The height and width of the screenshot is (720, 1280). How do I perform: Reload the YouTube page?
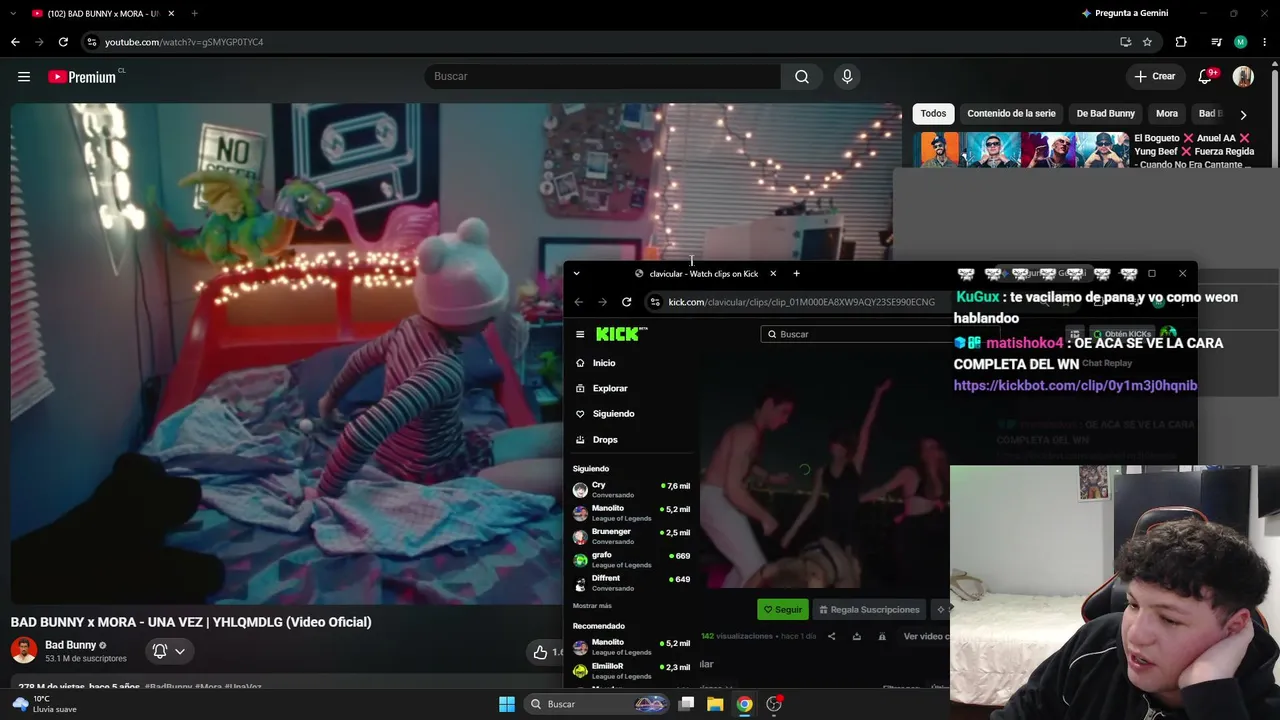coord(63,42)
